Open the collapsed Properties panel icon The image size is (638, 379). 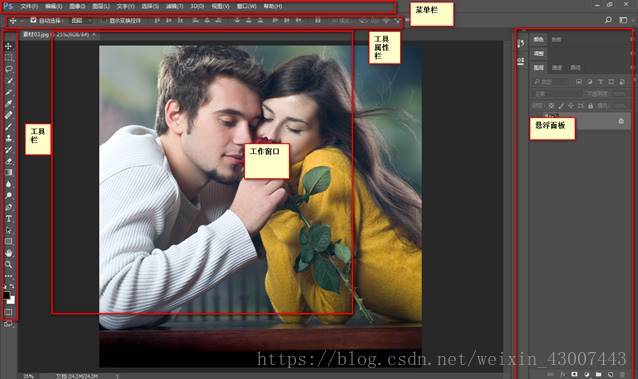point(521,61)
